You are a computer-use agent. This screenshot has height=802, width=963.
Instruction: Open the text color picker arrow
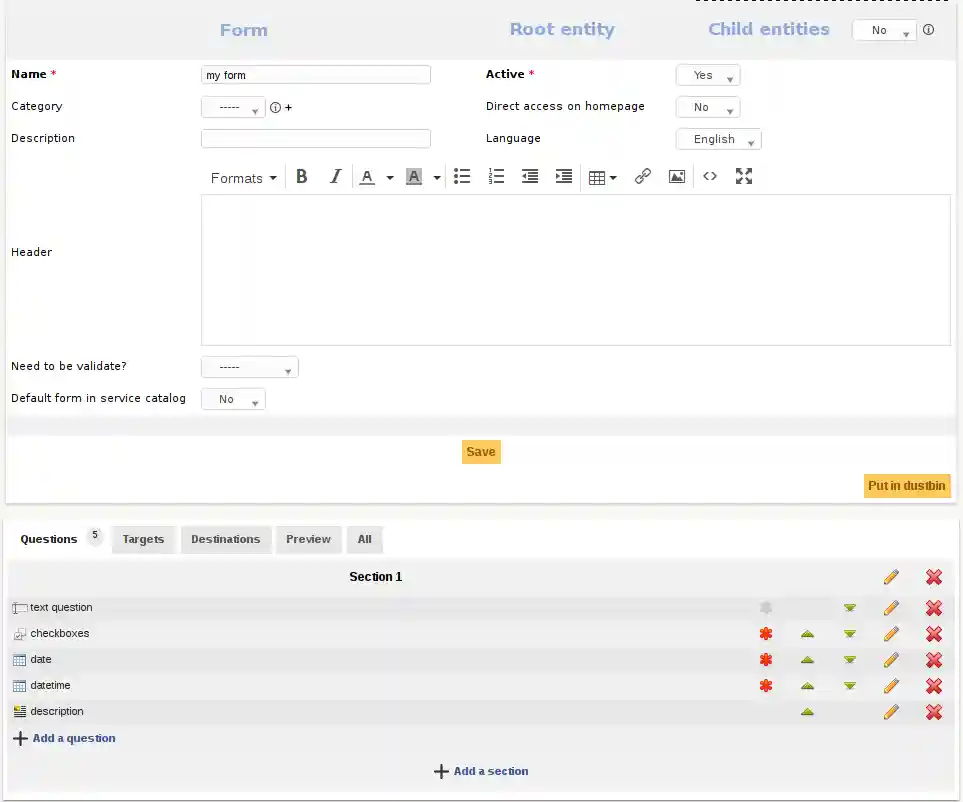390,178
